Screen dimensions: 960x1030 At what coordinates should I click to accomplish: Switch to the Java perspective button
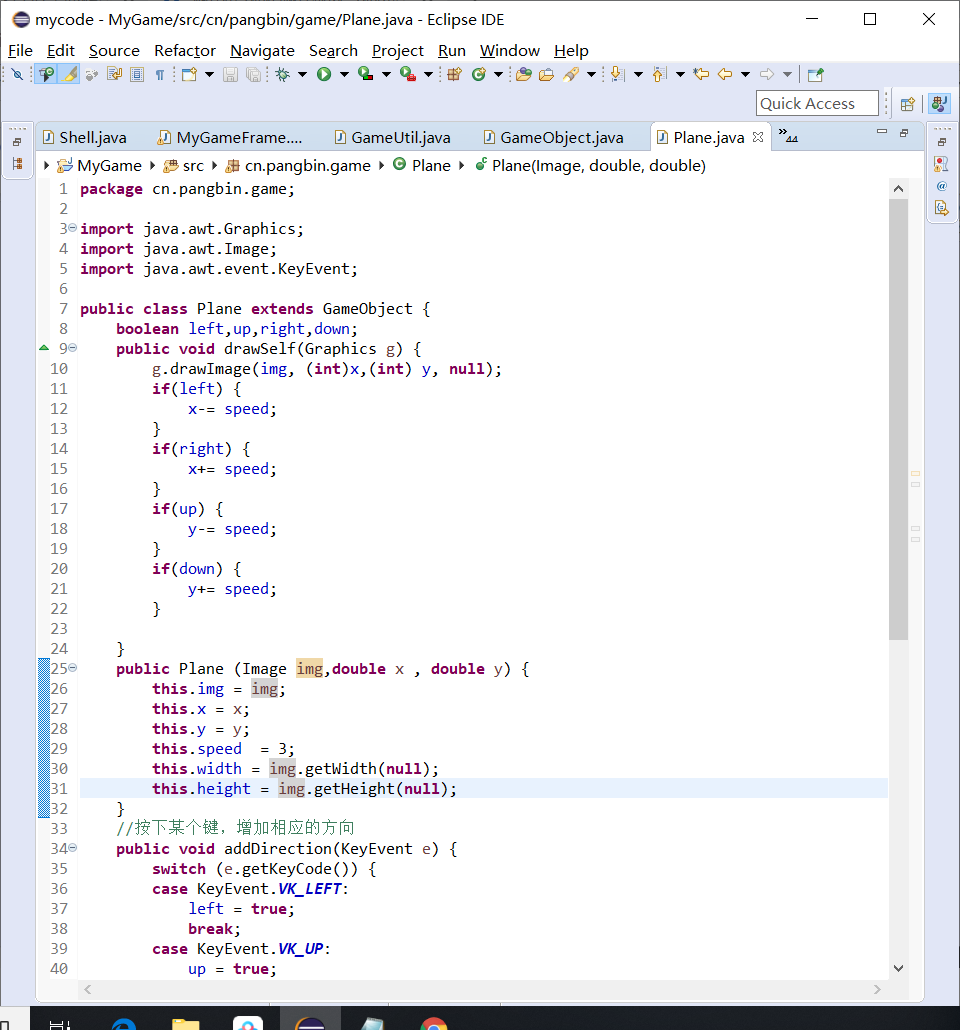[x=939, y=104]
